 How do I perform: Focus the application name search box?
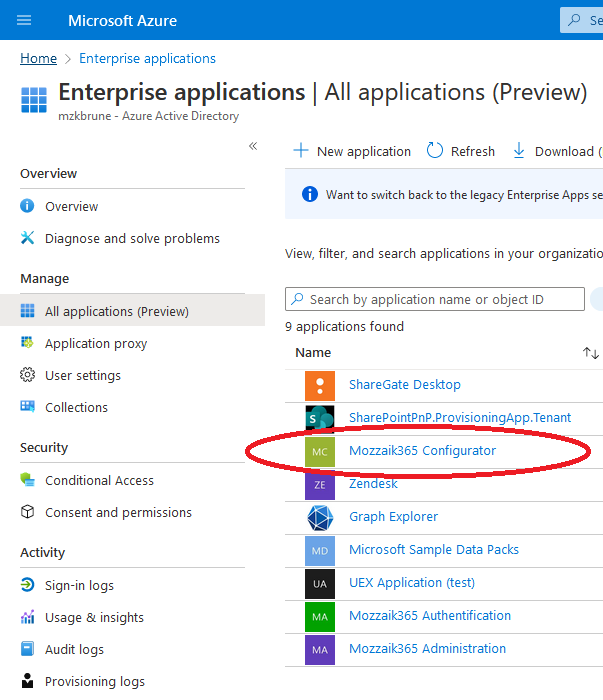(435, 299)
